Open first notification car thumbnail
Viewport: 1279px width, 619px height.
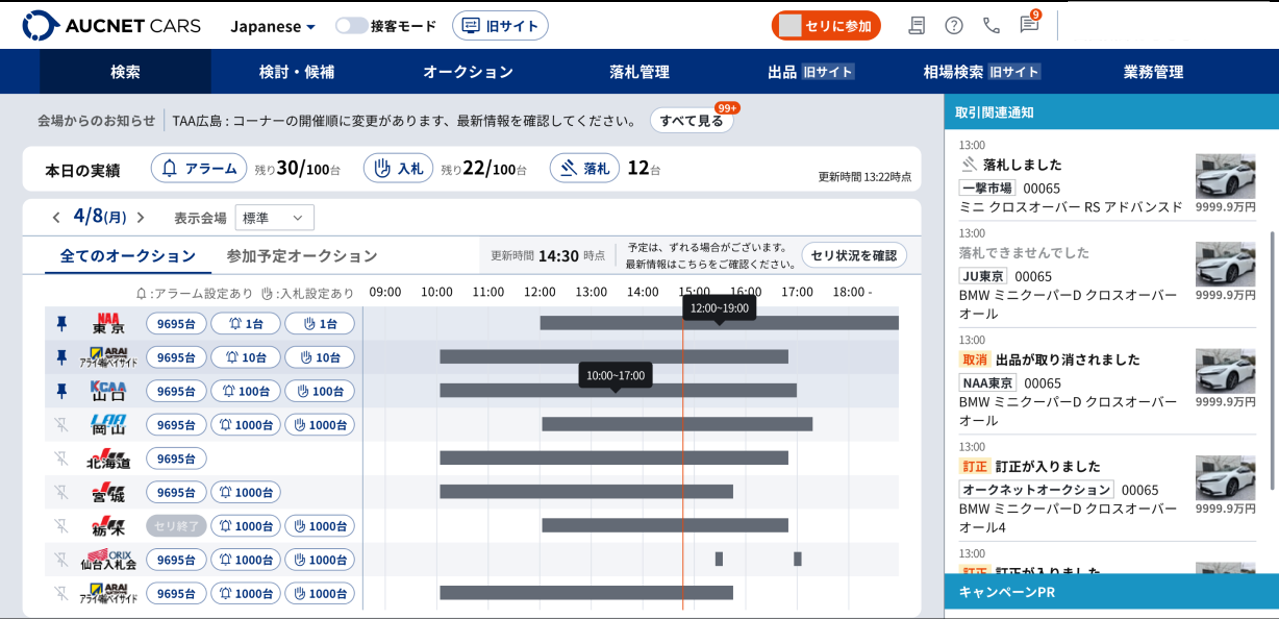pyautogui.click(x=1225, y=176)
